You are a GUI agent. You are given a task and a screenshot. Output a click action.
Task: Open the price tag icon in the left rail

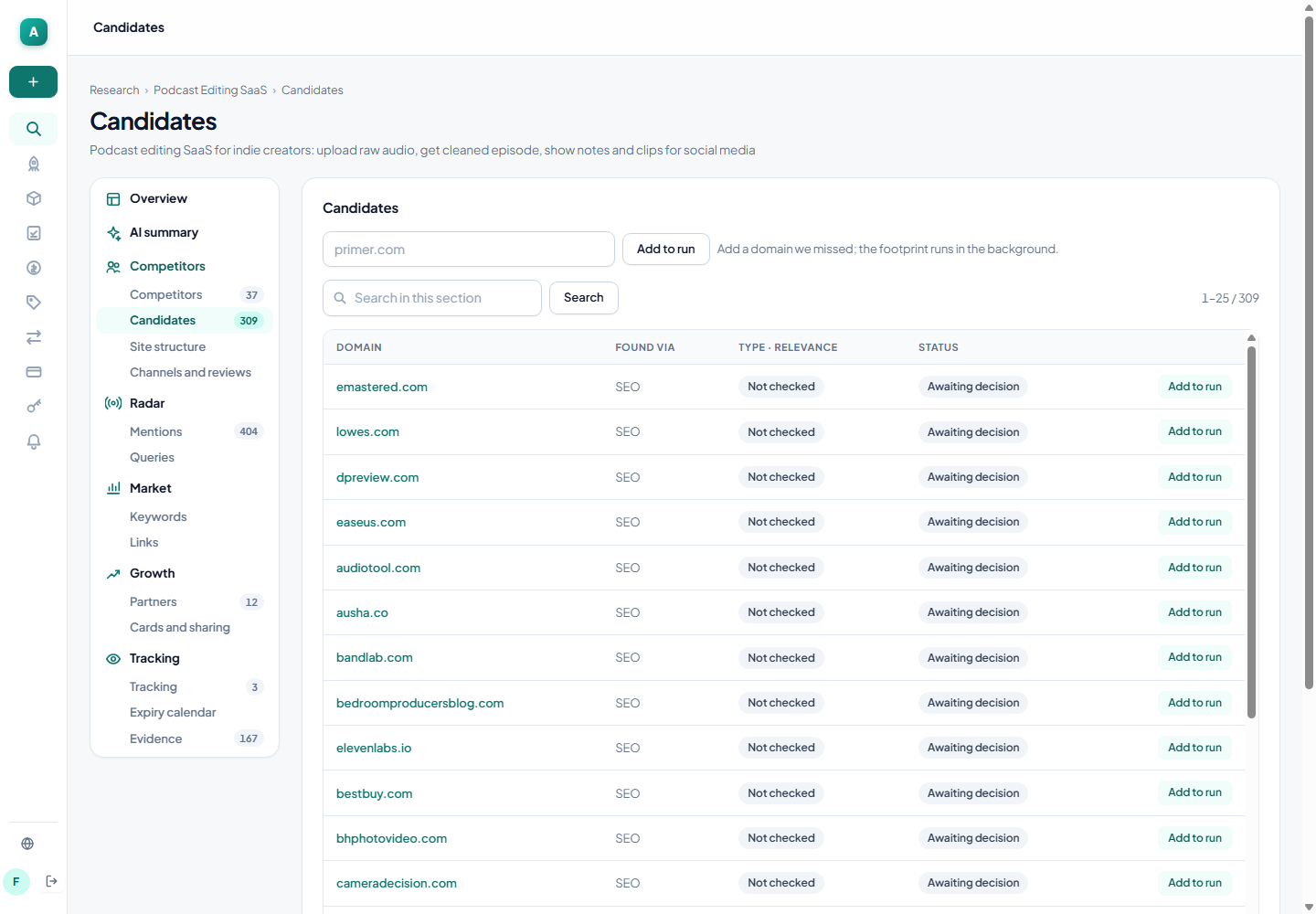[x=34, y=303]
